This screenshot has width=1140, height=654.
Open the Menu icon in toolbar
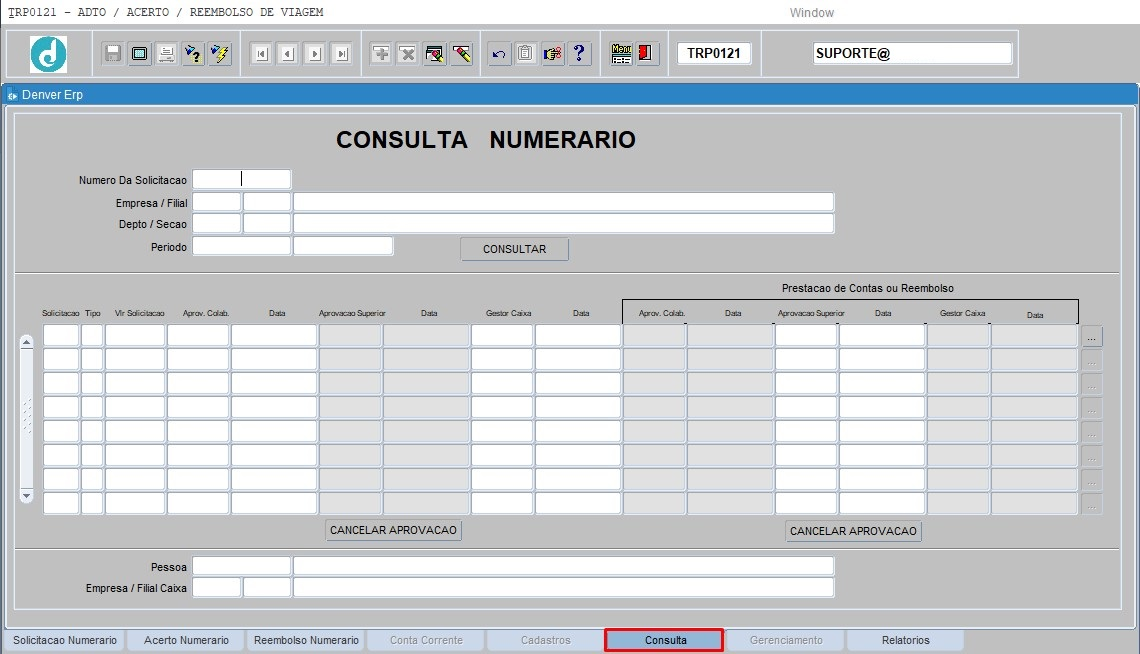[621, 54]
